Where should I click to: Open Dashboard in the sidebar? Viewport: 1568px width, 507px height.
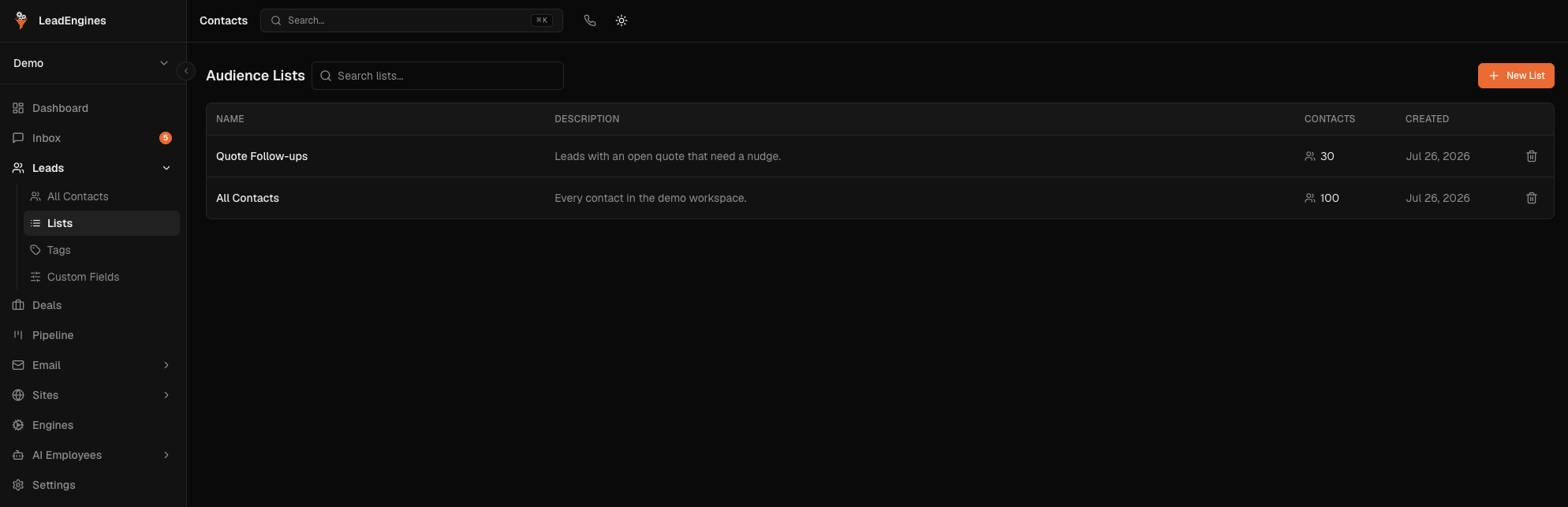93,108
